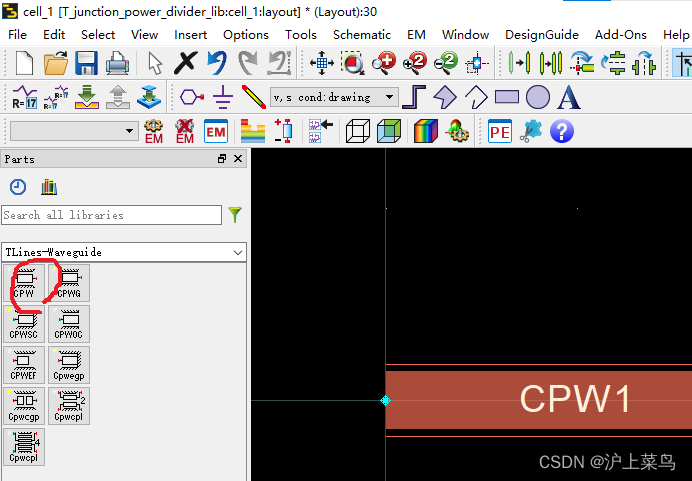The height and width of the screenshot is (481, 692).
Task: Click the rainbow layer colors icon
Action: tap(426, 132)
